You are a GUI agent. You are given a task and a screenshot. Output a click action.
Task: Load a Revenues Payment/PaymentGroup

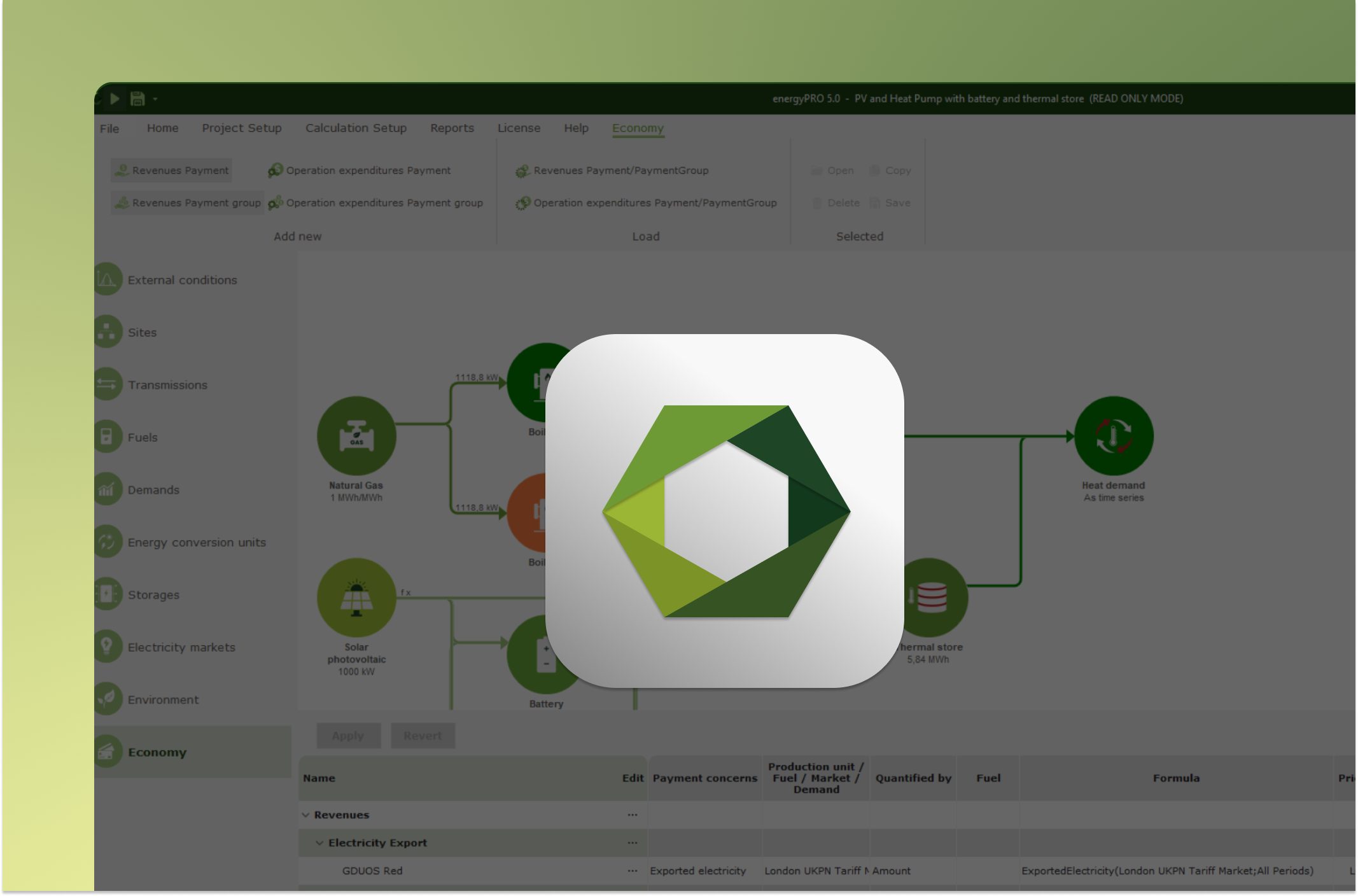pyautogui.click(x=612, y=171)
